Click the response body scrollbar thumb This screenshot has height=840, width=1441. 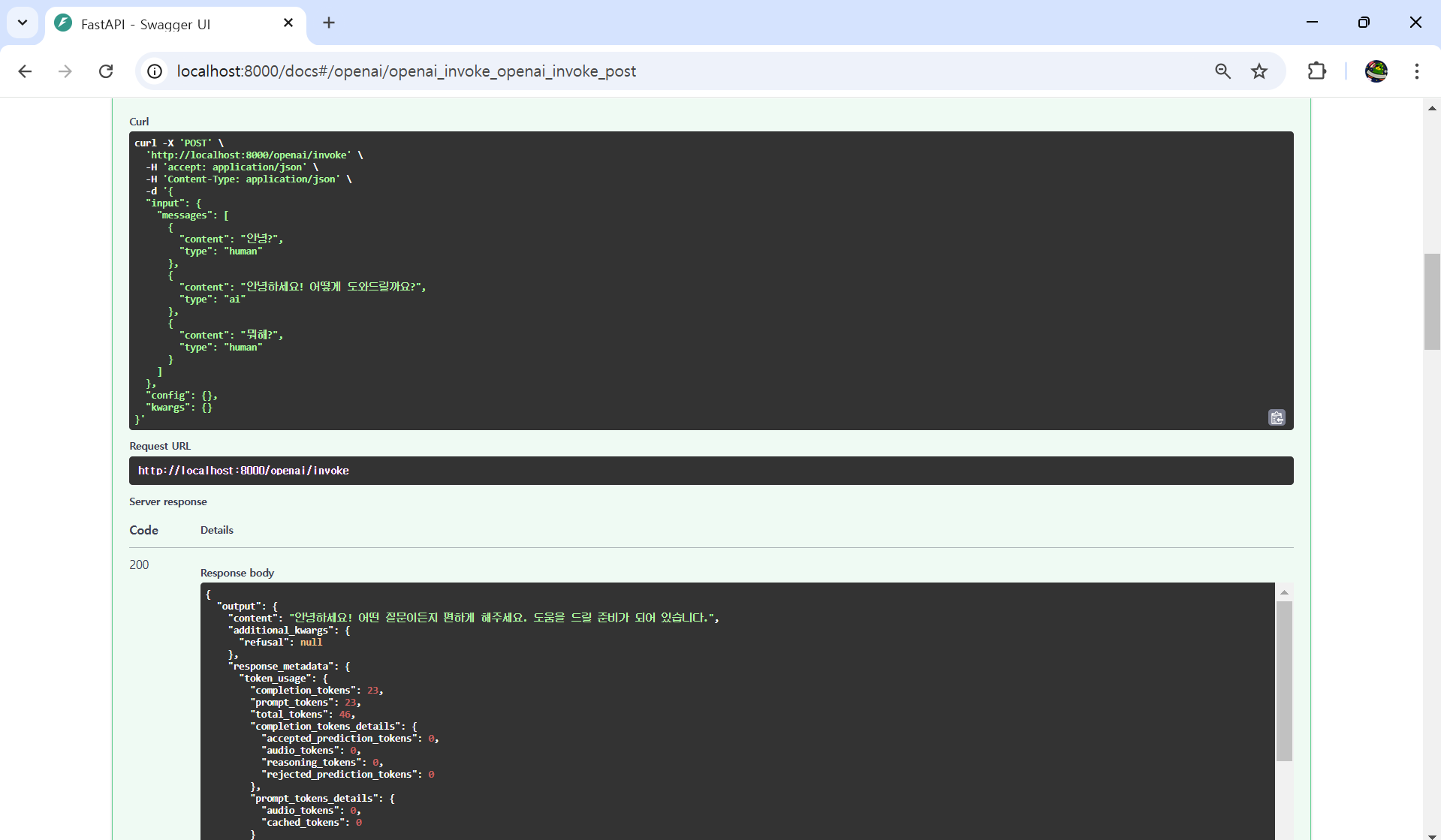point(1284,681)
